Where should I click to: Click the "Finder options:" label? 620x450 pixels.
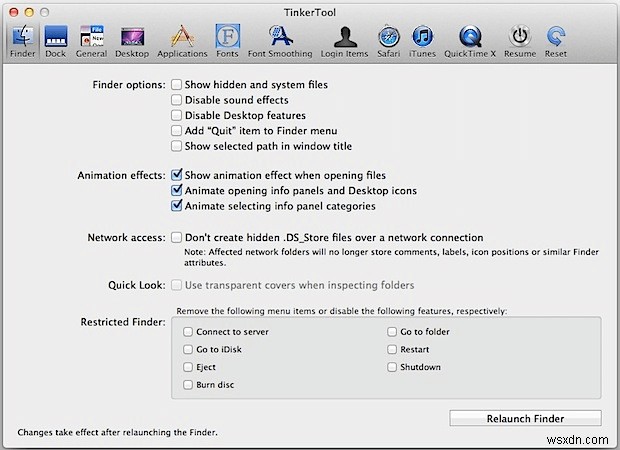click(x=129, y=85)
